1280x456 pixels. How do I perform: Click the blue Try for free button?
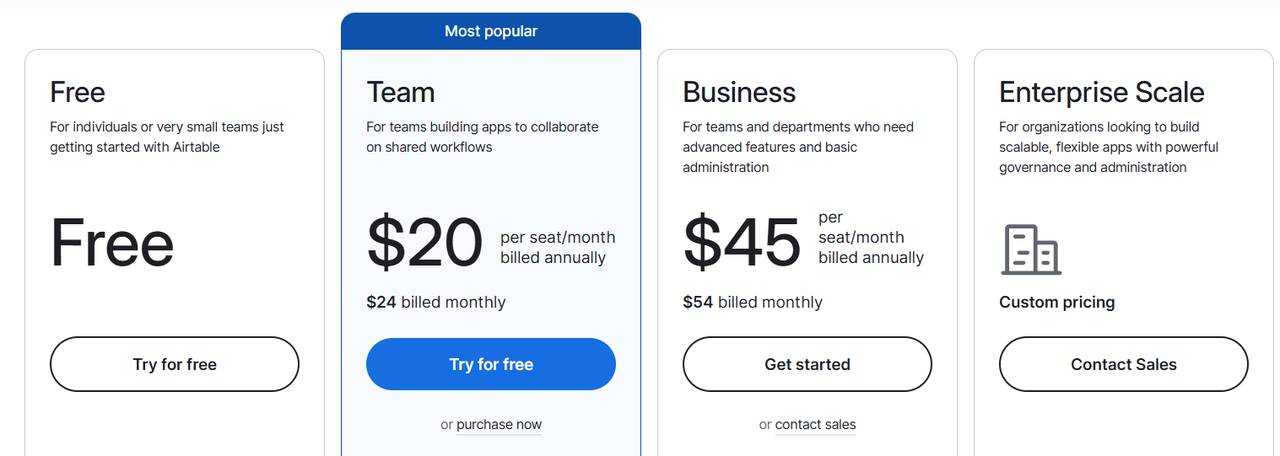(491, 364)
